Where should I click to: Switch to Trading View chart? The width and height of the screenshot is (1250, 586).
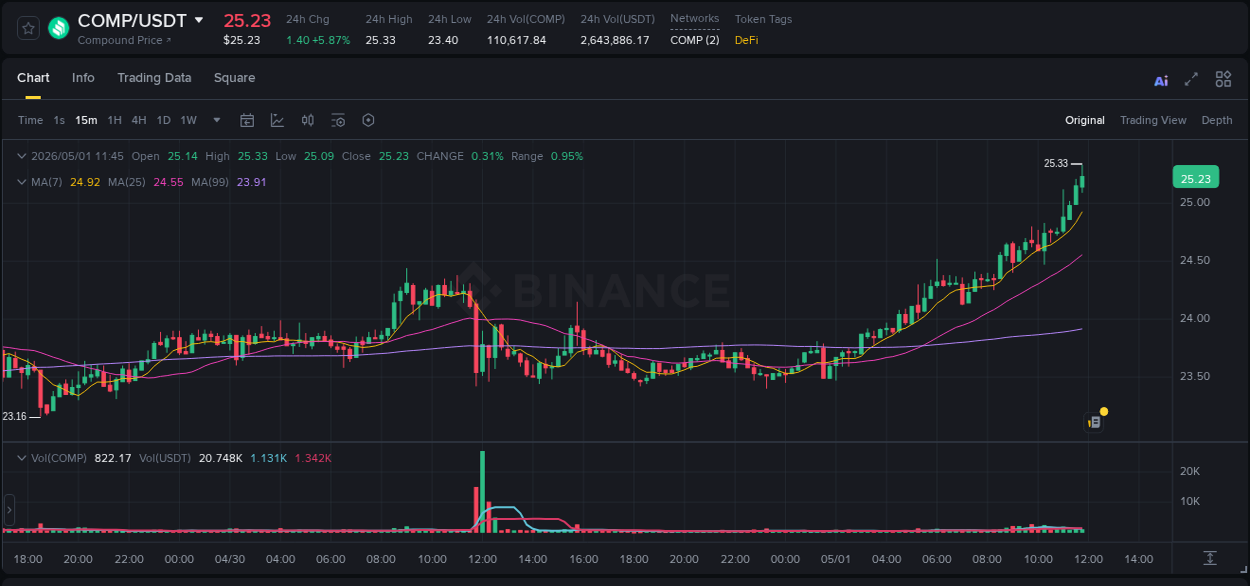pyautogui.click(x=1153, y=120)
